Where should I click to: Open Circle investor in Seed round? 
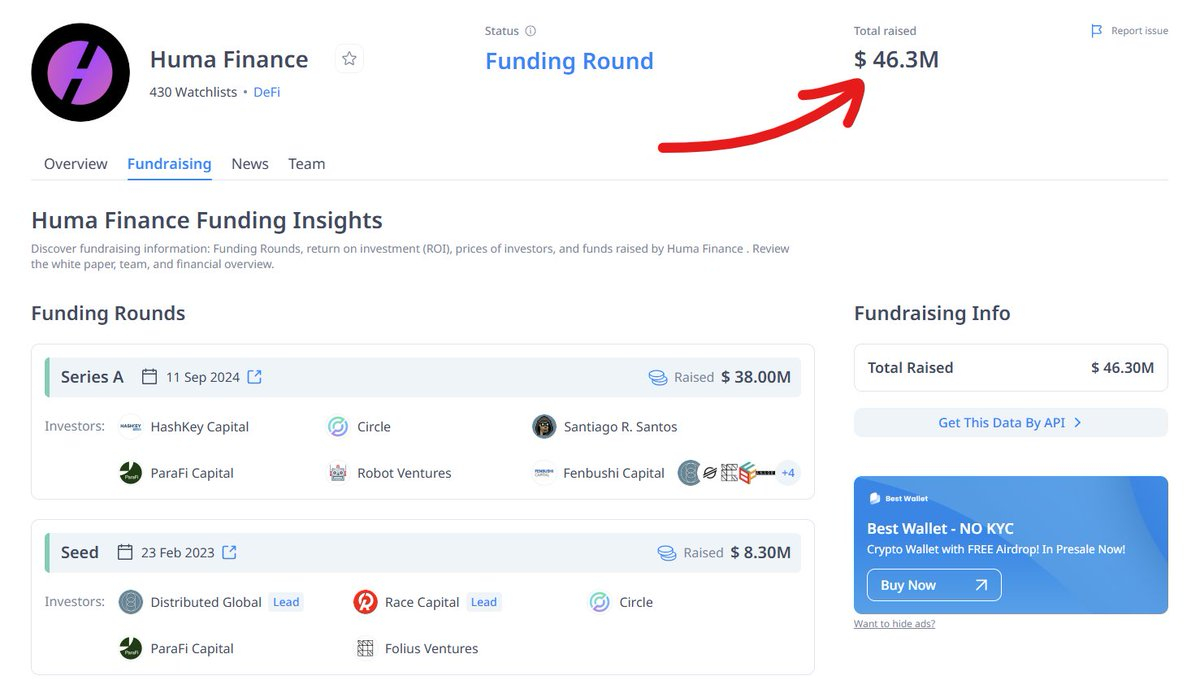636,602
